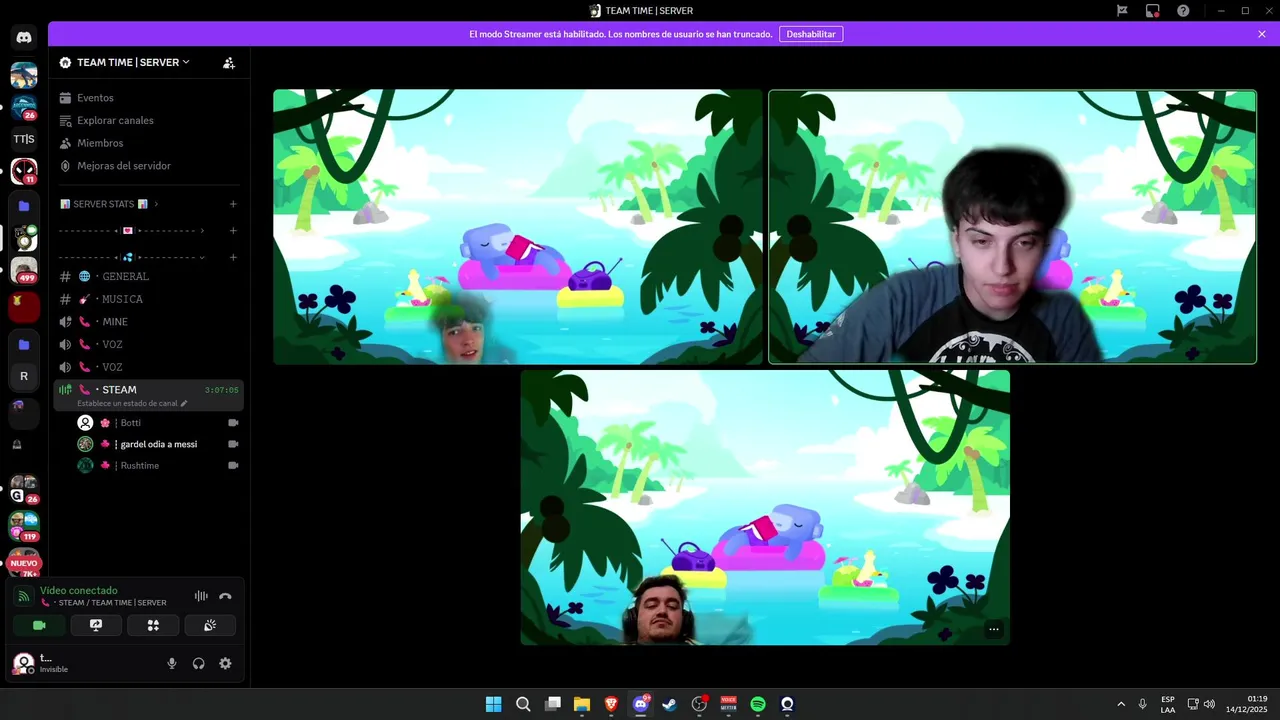Collapse the SERVER STATS category
The height and width of the screenshot is (720, 1280).
109,204
